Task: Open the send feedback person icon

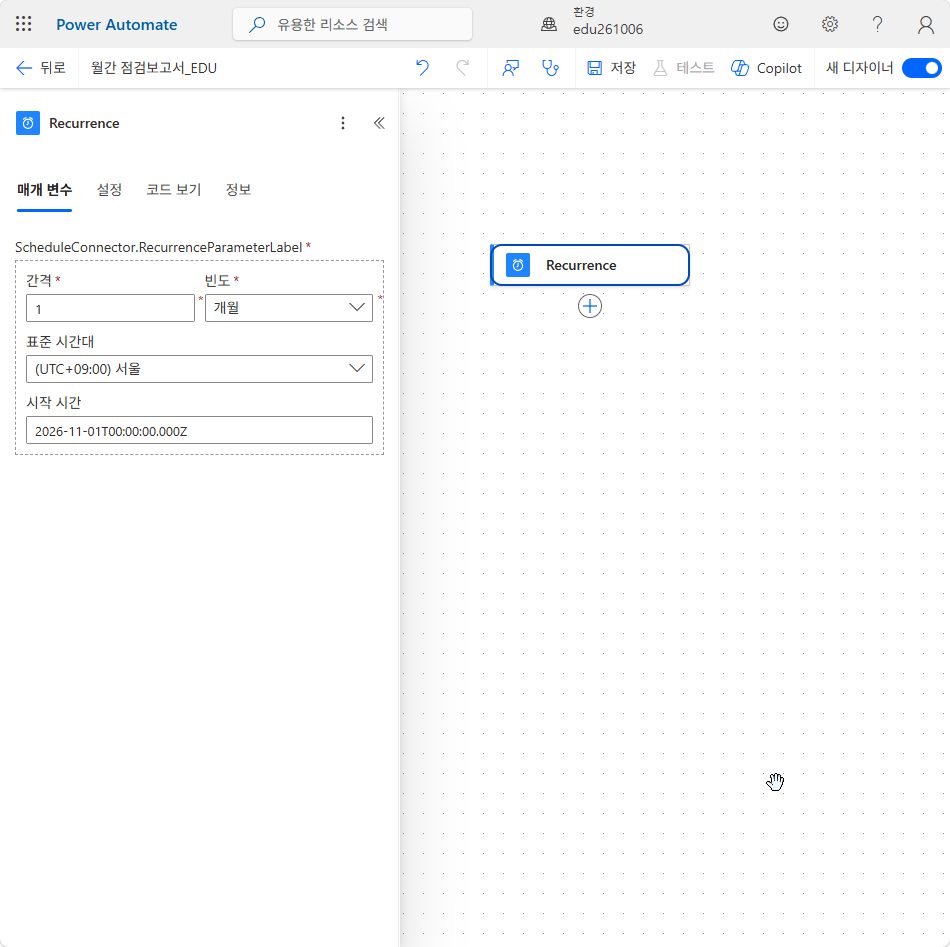Action: point(511,68)
